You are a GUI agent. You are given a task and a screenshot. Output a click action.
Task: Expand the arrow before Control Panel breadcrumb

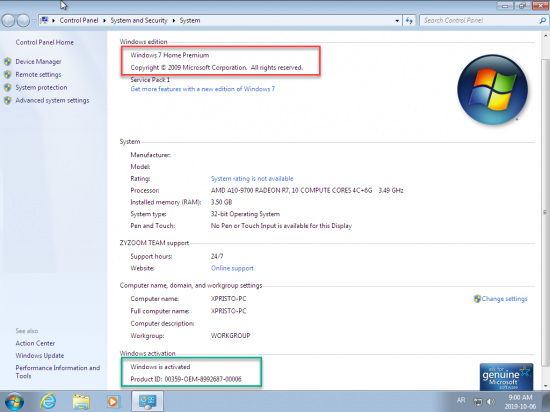(54, 21)
